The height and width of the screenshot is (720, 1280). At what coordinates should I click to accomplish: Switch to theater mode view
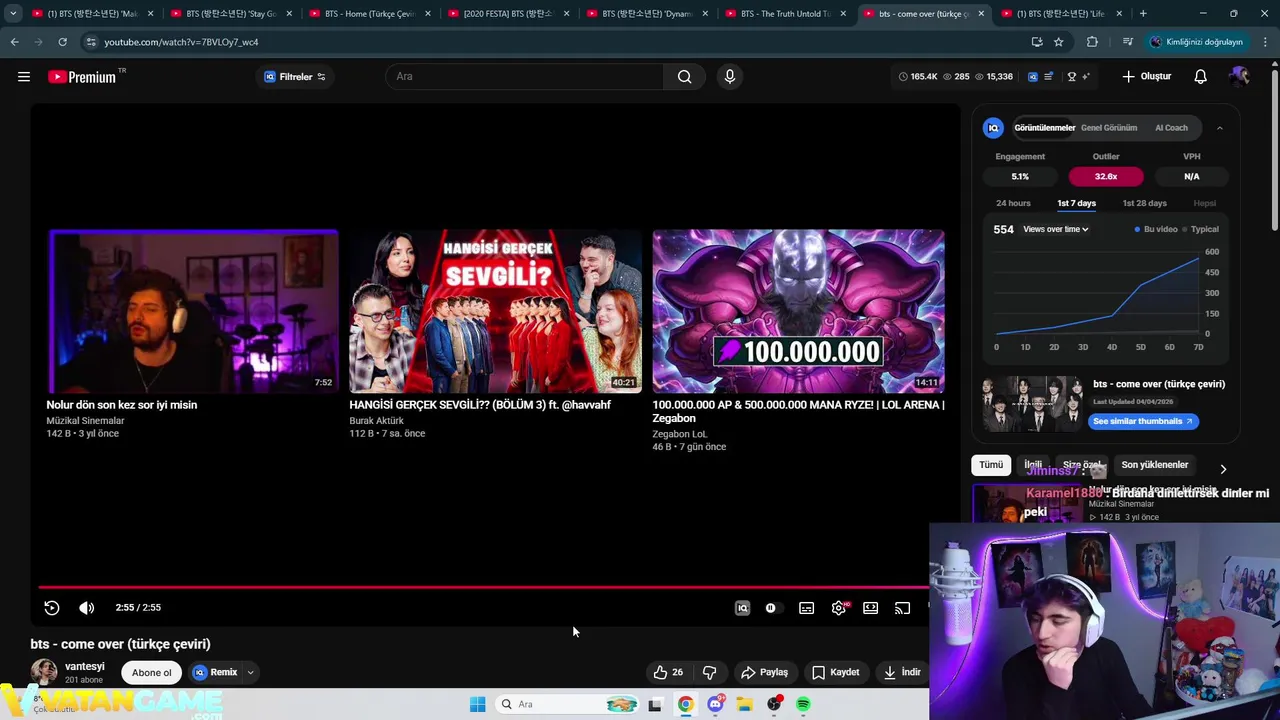pyautogui.click(x=871, y=608)
